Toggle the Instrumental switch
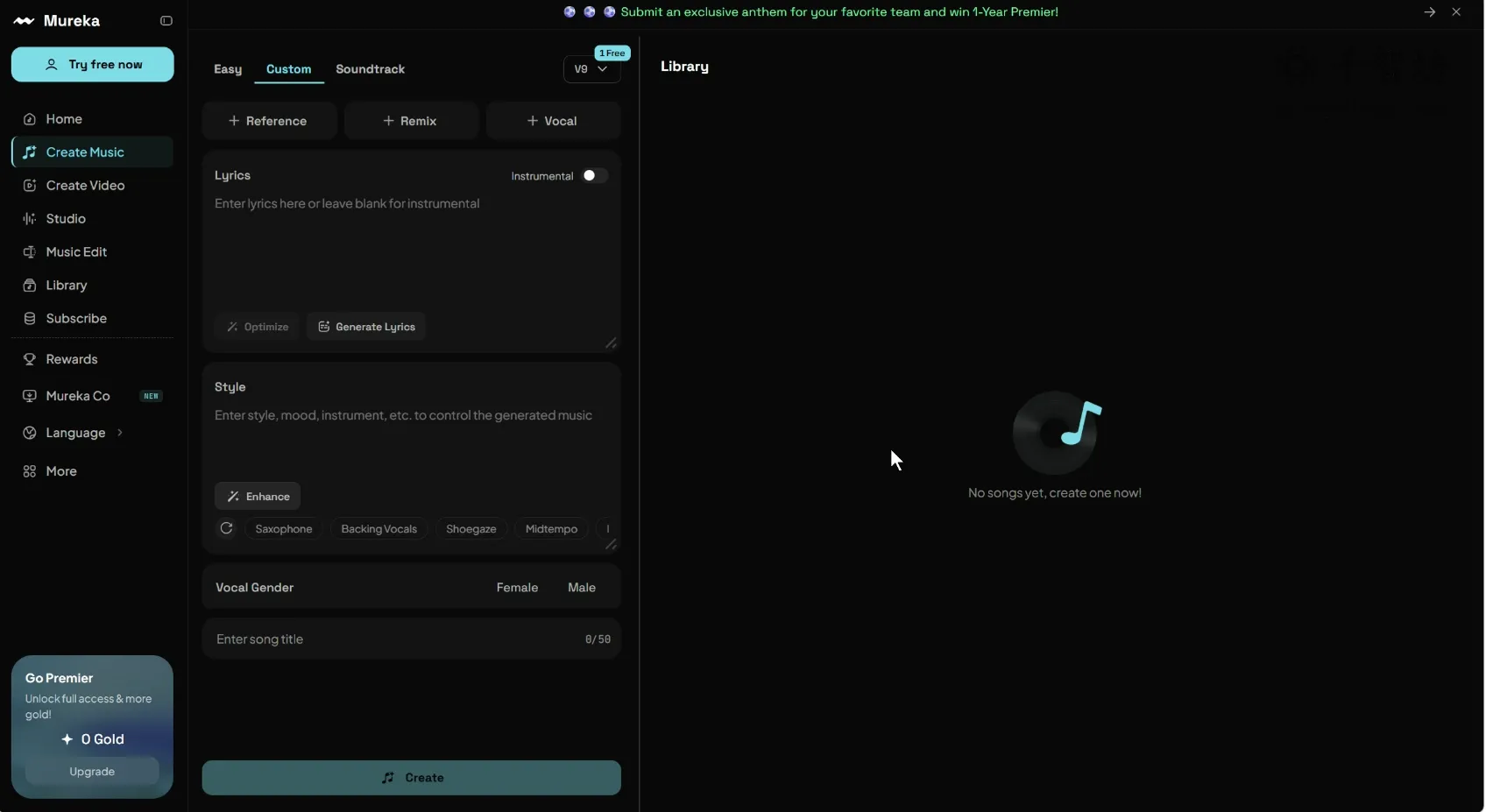The image size is (1486, 812). (595, 176)
